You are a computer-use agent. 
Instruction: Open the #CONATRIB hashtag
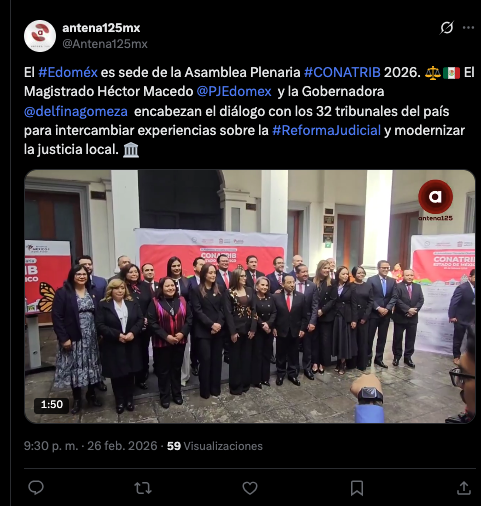coord(342,72)
